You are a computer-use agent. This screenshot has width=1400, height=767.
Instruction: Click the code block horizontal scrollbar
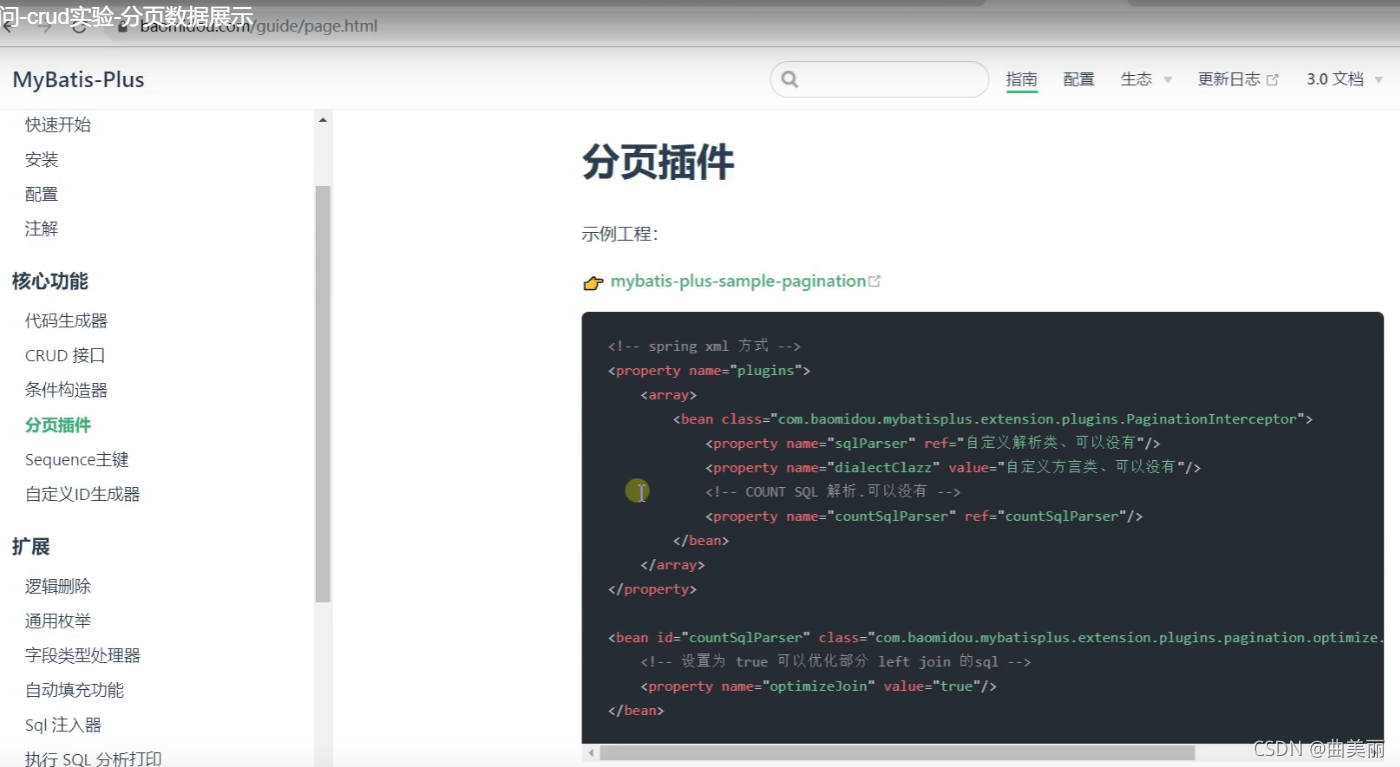coord(897,752)
